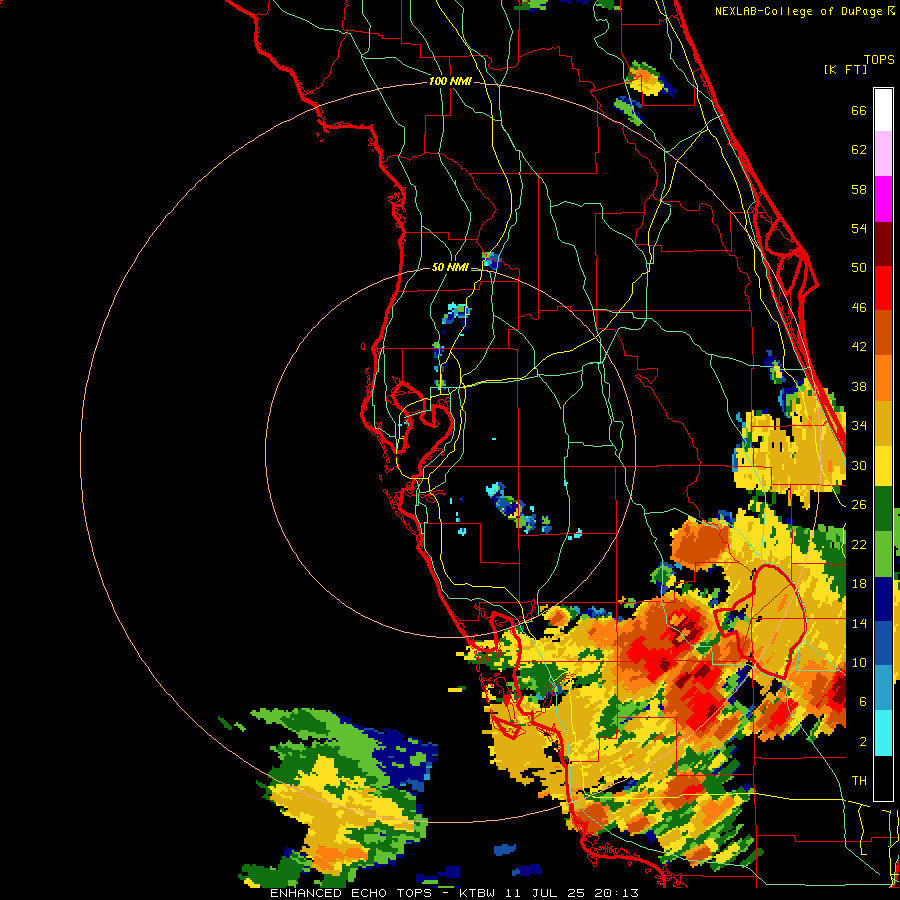The width and height of the screenshot is (900, 900).
Task: Click the magenta 58 kft legend swatch
Action: click(x=883, y=199)
